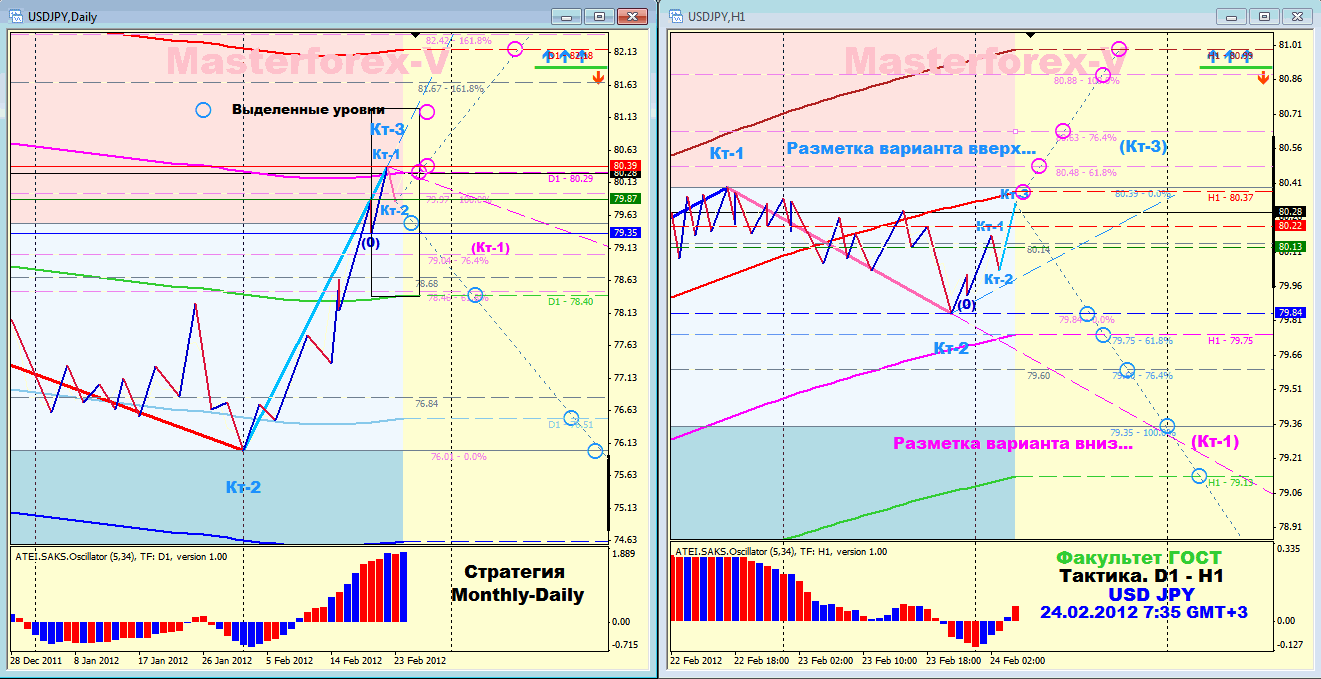
Task: Select the USDJPY,H1 title bar text
Action: (716, 17)
